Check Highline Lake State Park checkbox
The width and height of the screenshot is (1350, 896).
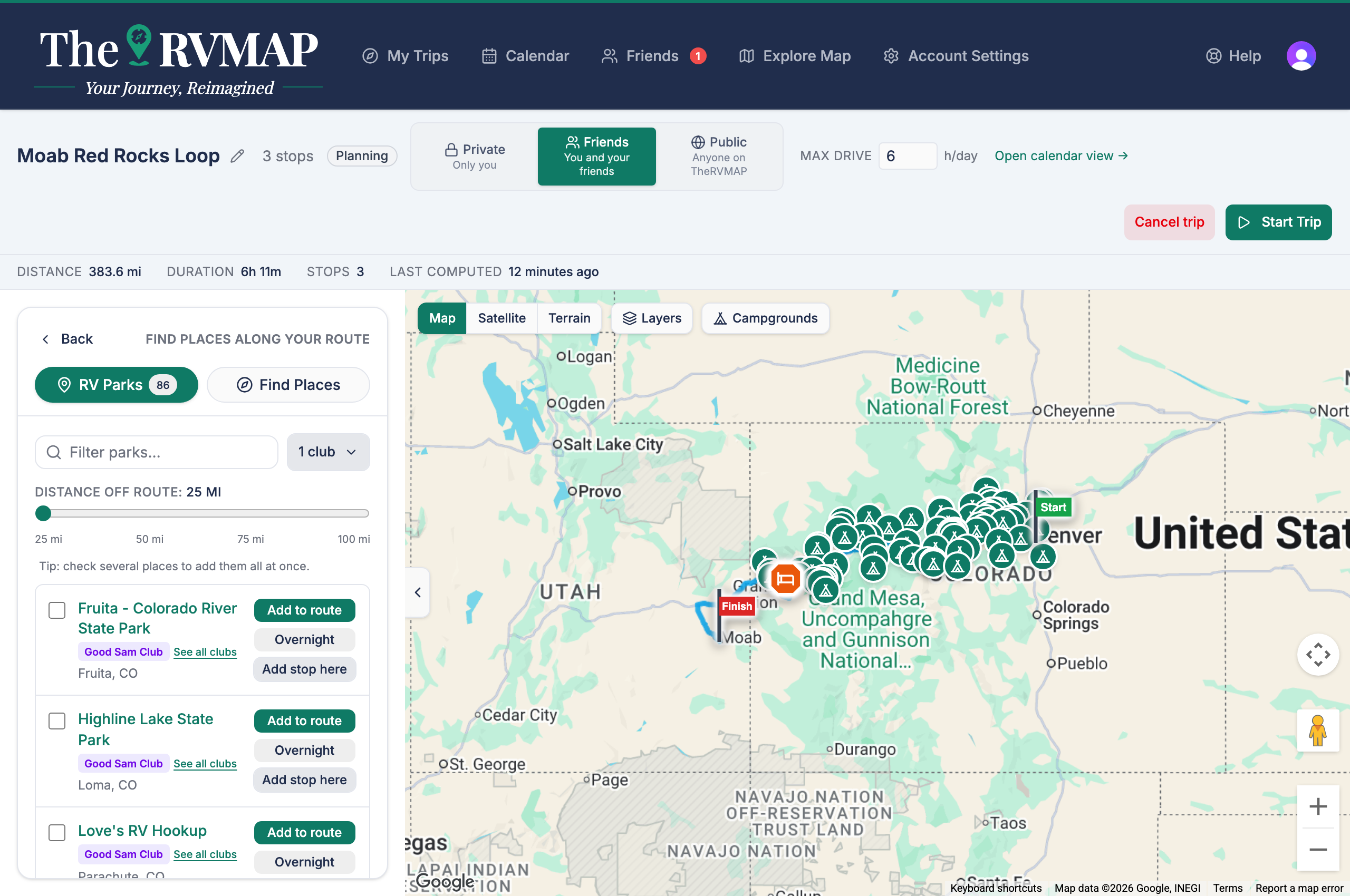56,721
